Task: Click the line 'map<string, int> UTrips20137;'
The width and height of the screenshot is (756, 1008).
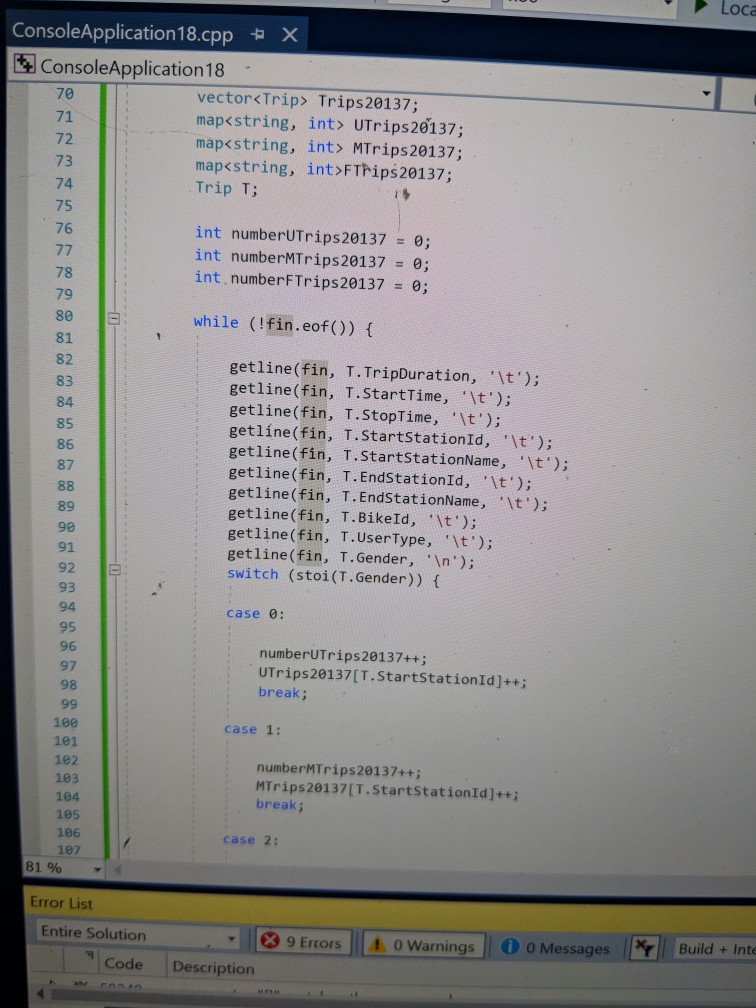Action: (x=330, y=125)
